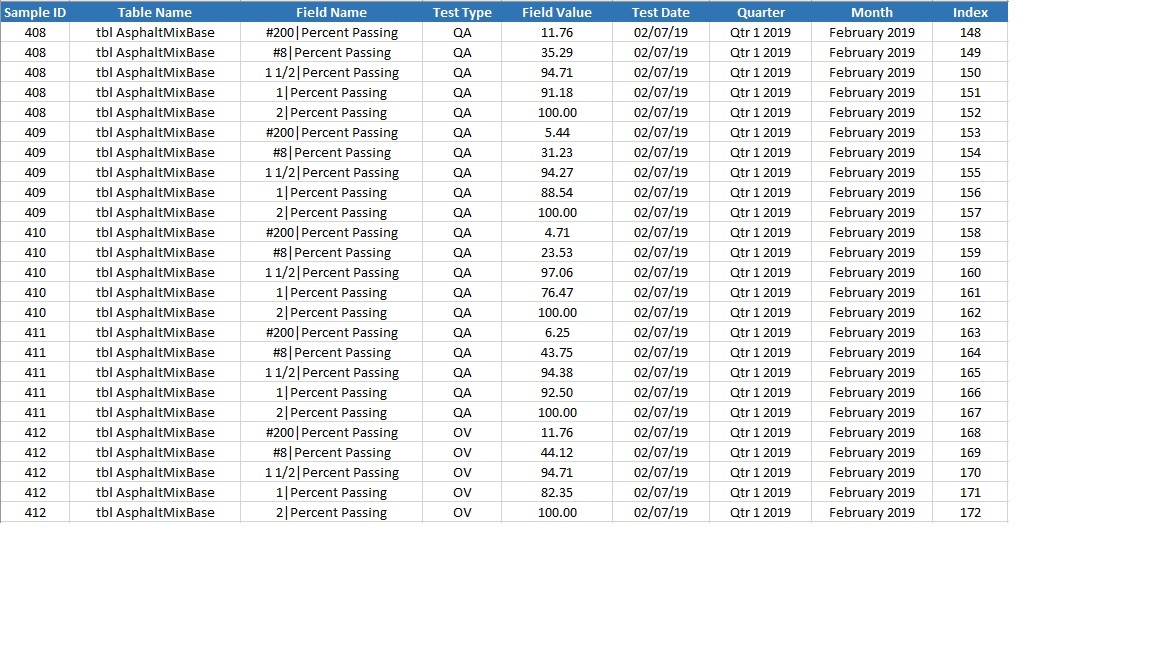Select Index cell 163
The image size is (1152, 648).
[971, 332]
